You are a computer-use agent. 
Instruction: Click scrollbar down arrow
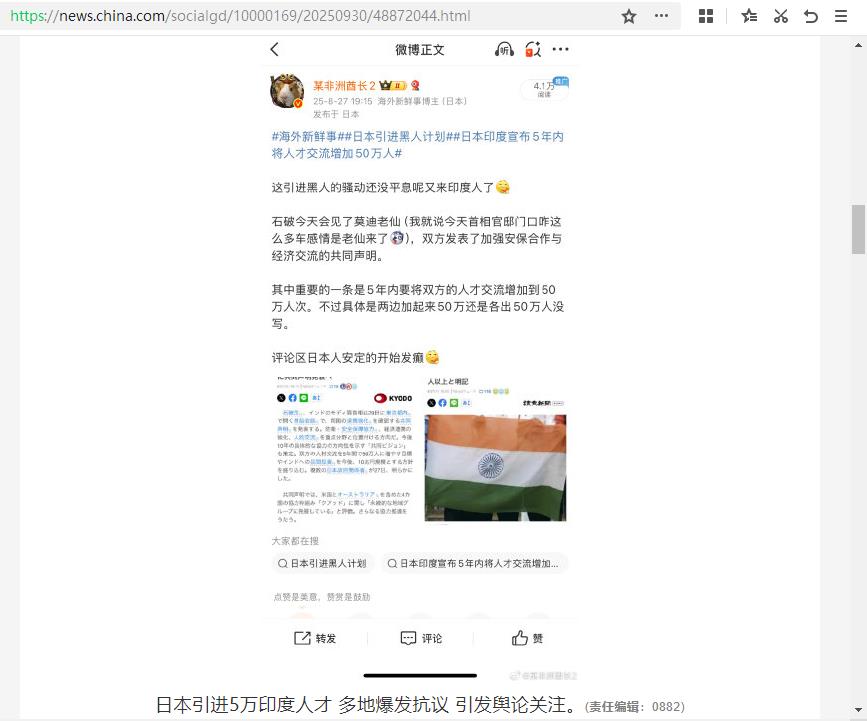(x=858, y=709)
